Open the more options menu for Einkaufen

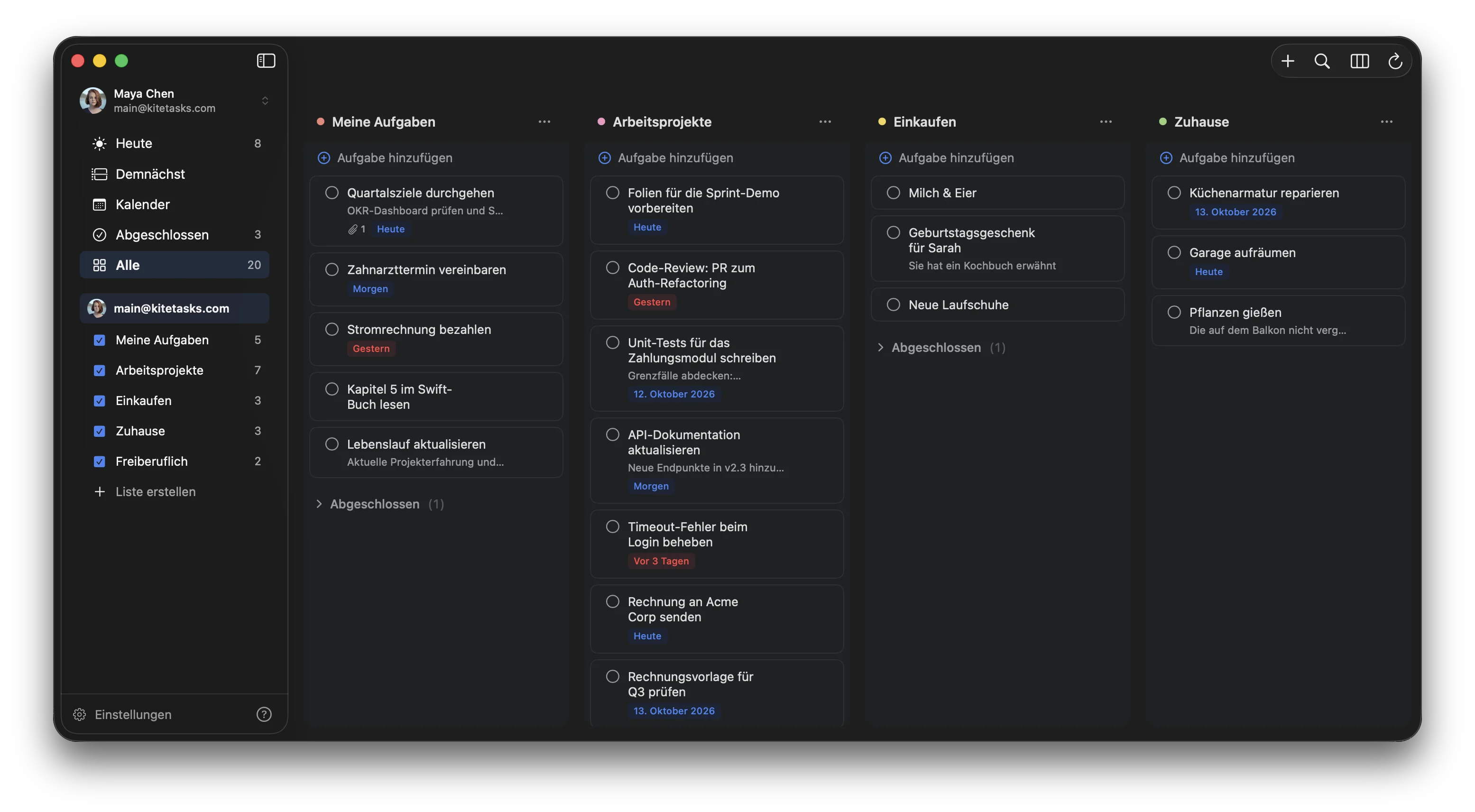tap(1106, 122)
